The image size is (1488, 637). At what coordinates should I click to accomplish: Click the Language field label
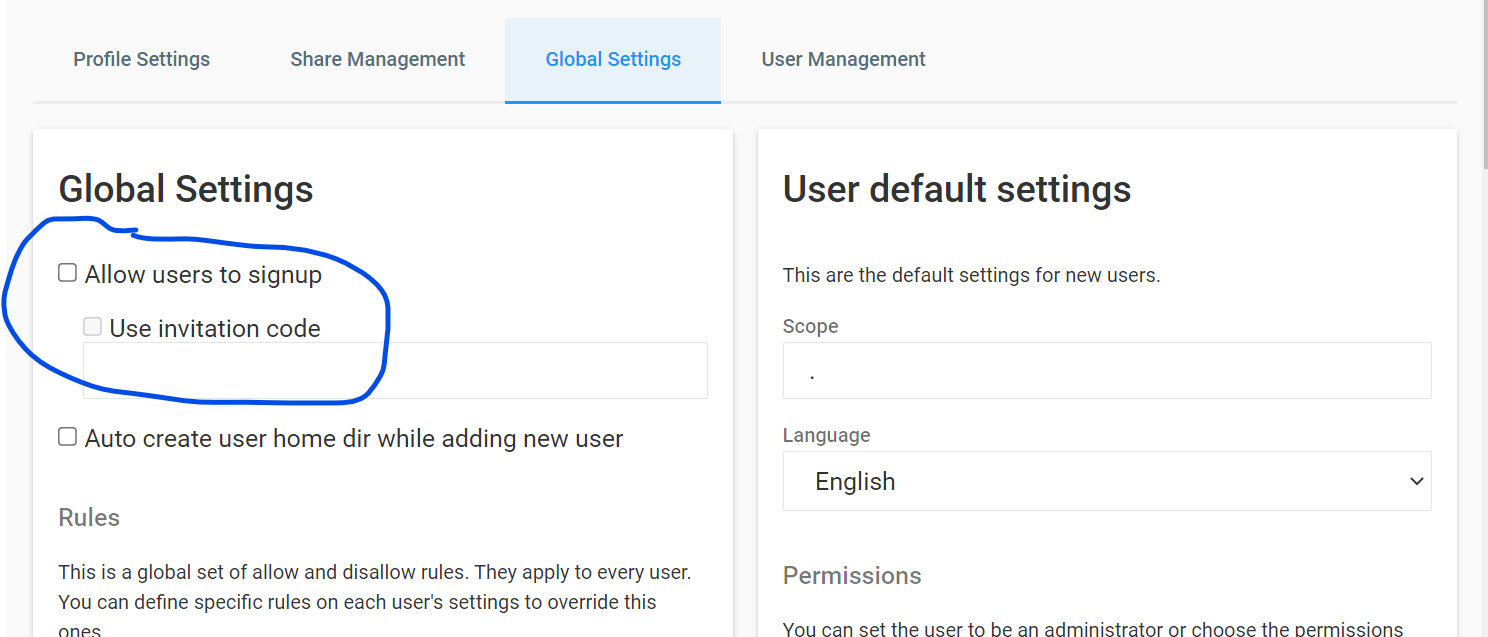coord(826,436)
